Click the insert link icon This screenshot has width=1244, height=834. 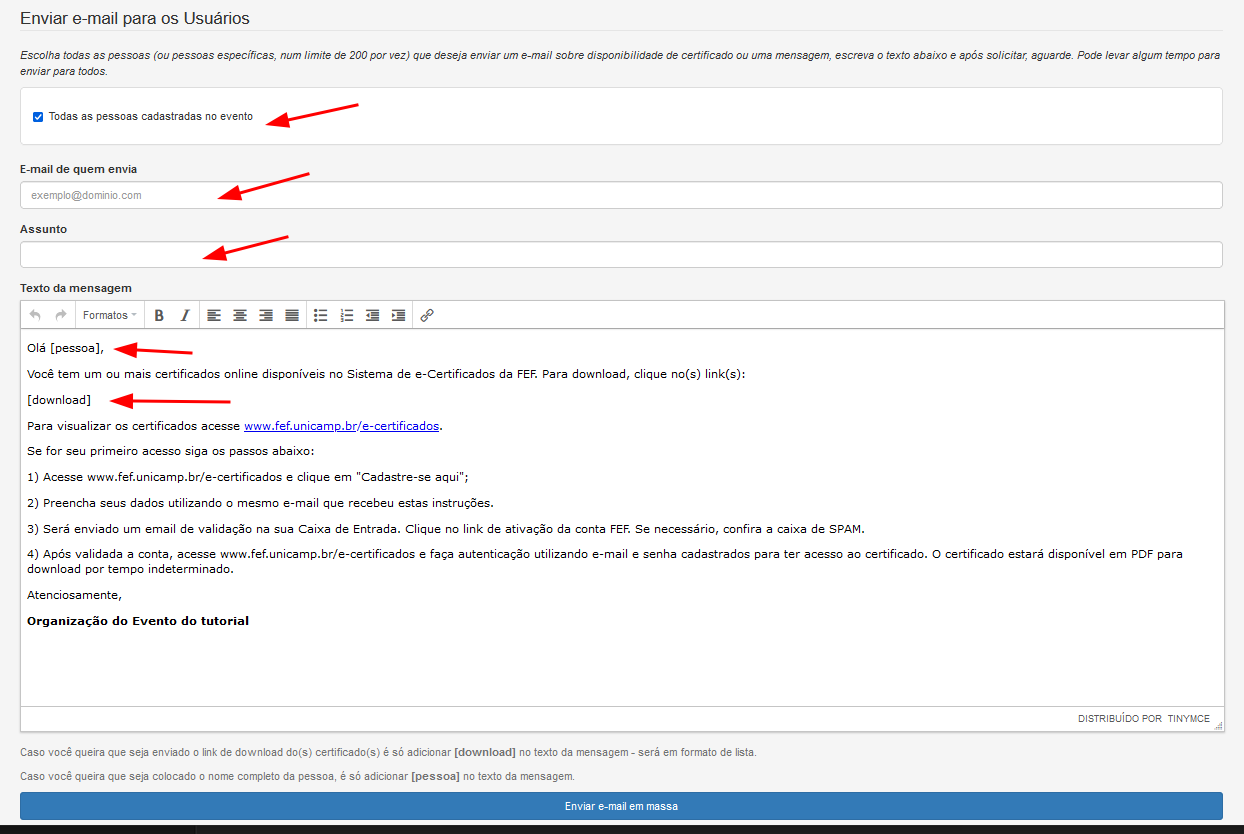point(427,315)
